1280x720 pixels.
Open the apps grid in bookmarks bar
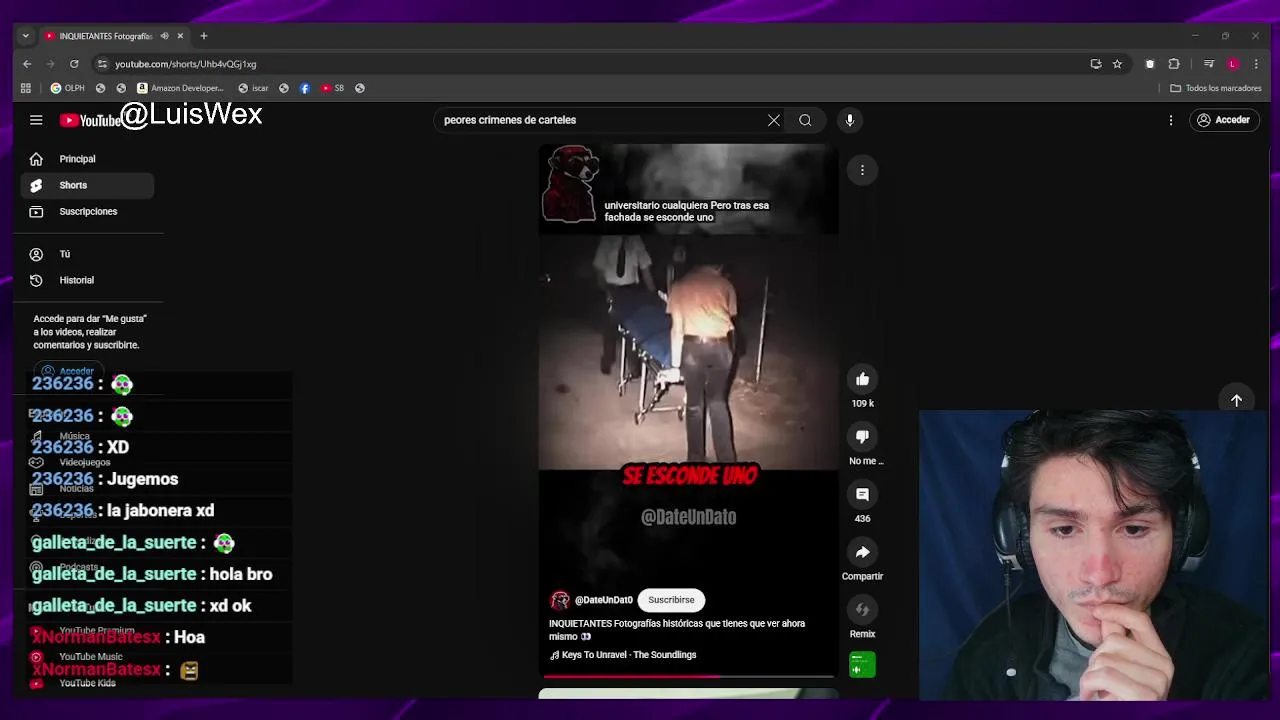26,88
